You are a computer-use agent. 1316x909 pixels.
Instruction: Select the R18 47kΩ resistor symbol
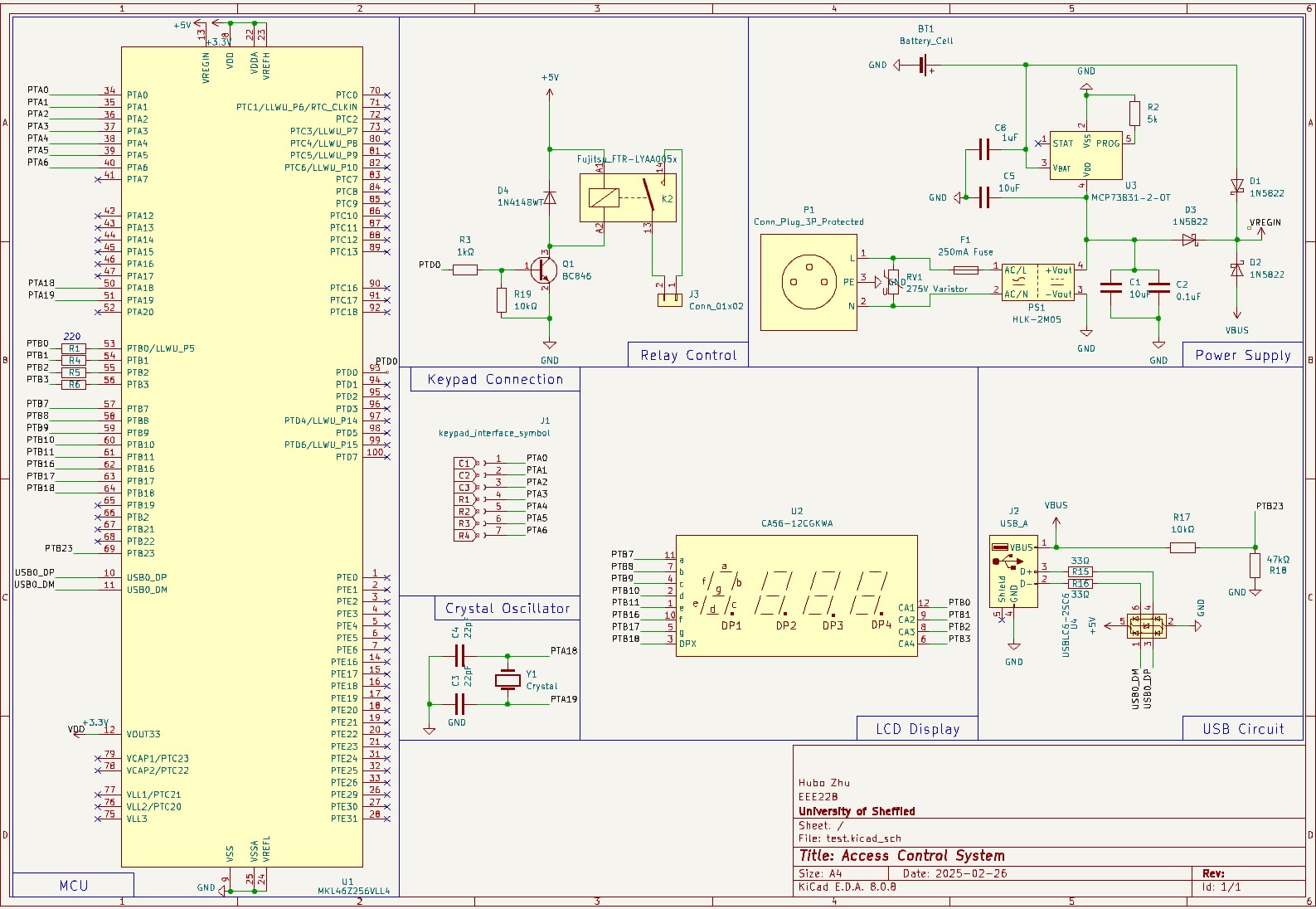1255,566
